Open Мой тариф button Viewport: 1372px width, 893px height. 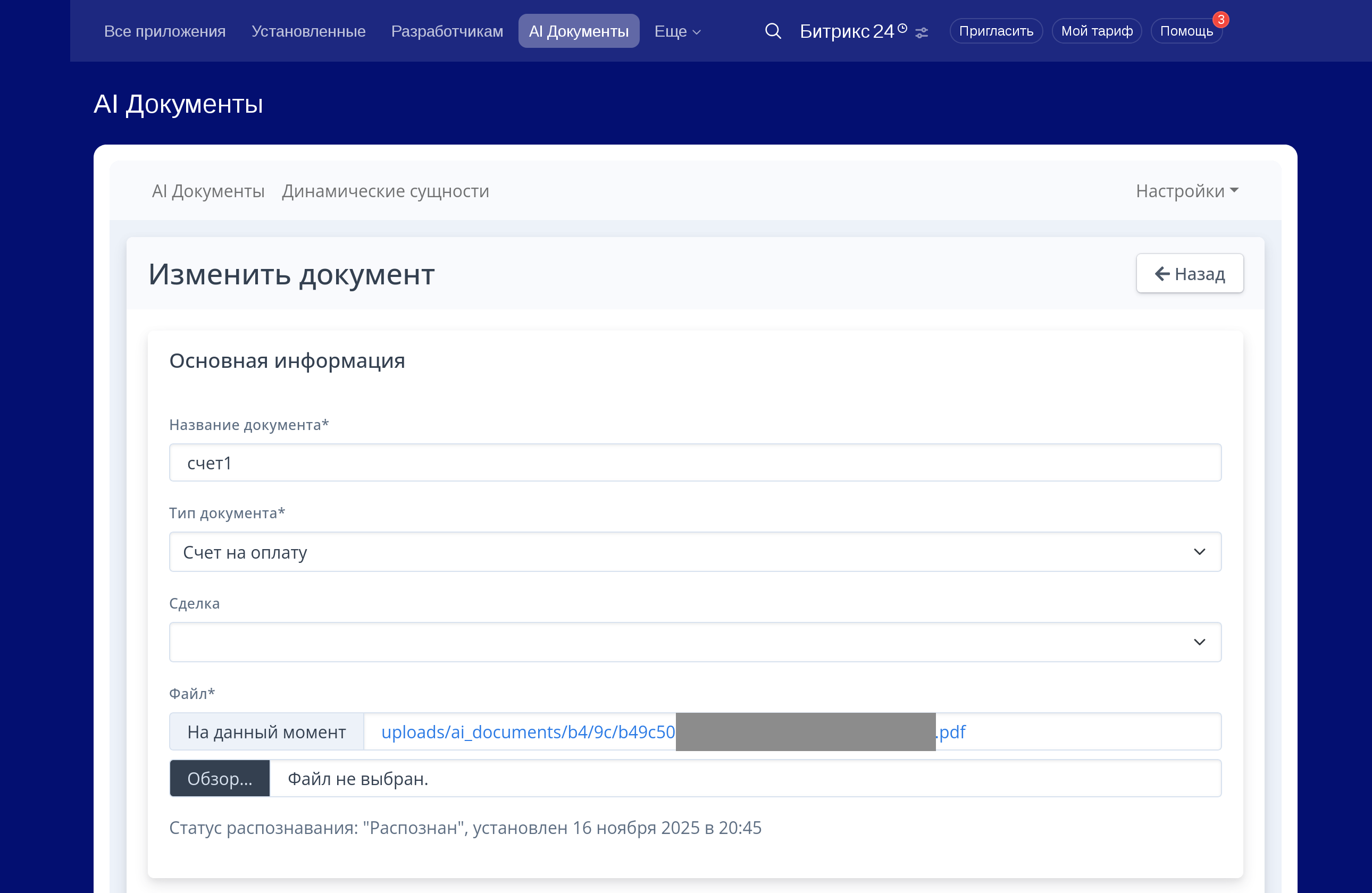pyautogui.click(x=1097, y=31)
